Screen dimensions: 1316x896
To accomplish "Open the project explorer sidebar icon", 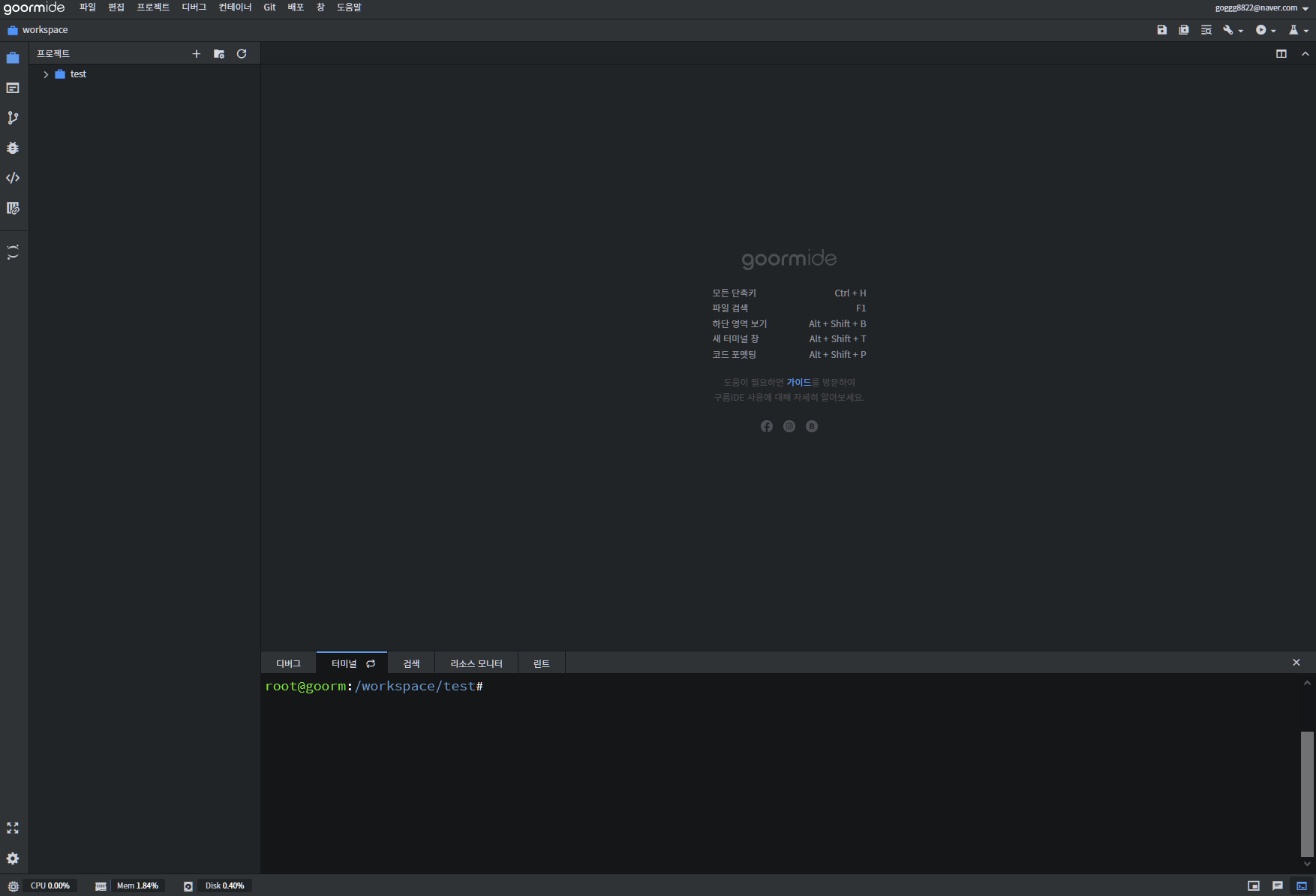I will [x=13, y=58].
